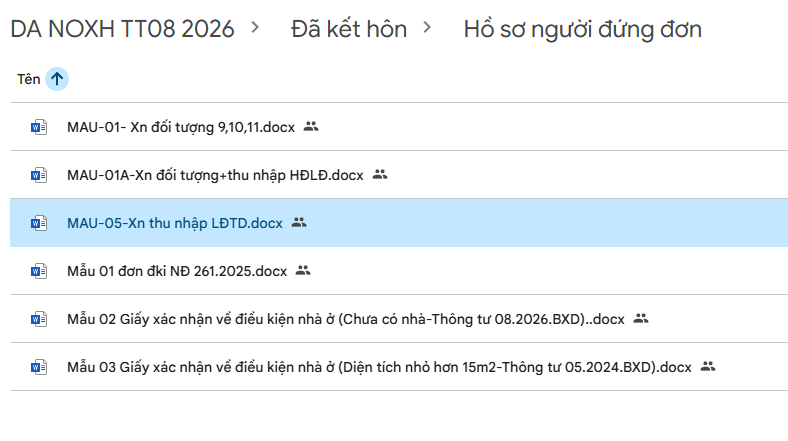Navigate to Đã kết hôn folder
Image resolution: width=788 pixels, height=441 pixels.
coord(348,29)
